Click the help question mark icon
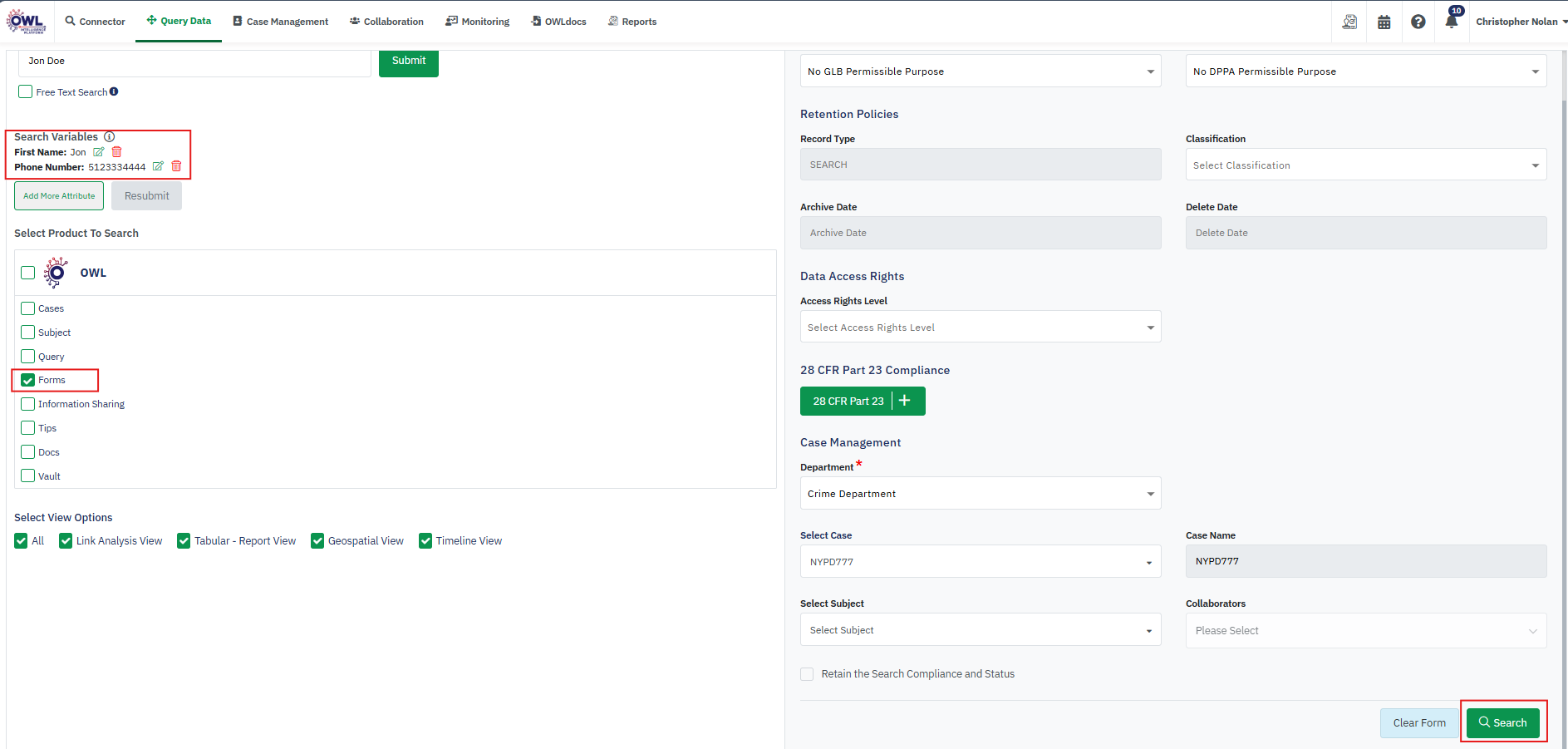 1418,22
